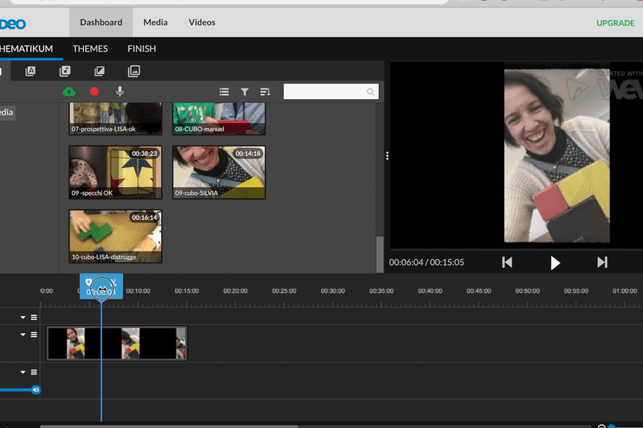
Task: Click the panel divider three-dot handle
Action: coord(387,156)
